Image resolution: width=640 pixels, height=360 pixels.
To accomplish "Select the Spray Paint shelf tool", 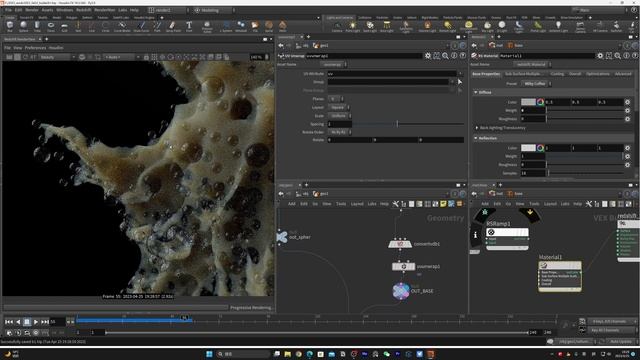I will [x=173, y=27].
